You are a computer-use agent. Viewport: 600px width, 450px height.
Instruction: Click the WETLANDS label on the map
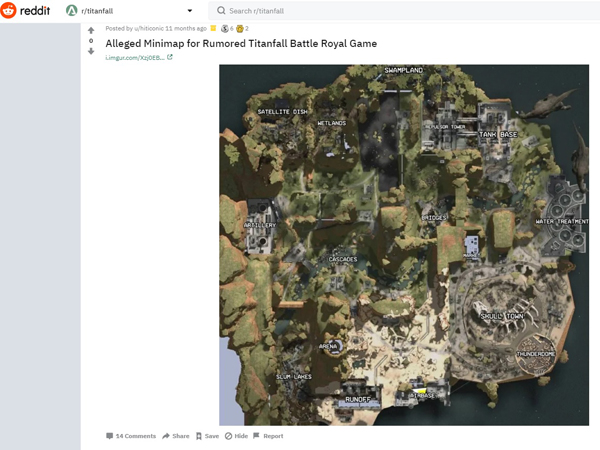(x=332, y=123)
